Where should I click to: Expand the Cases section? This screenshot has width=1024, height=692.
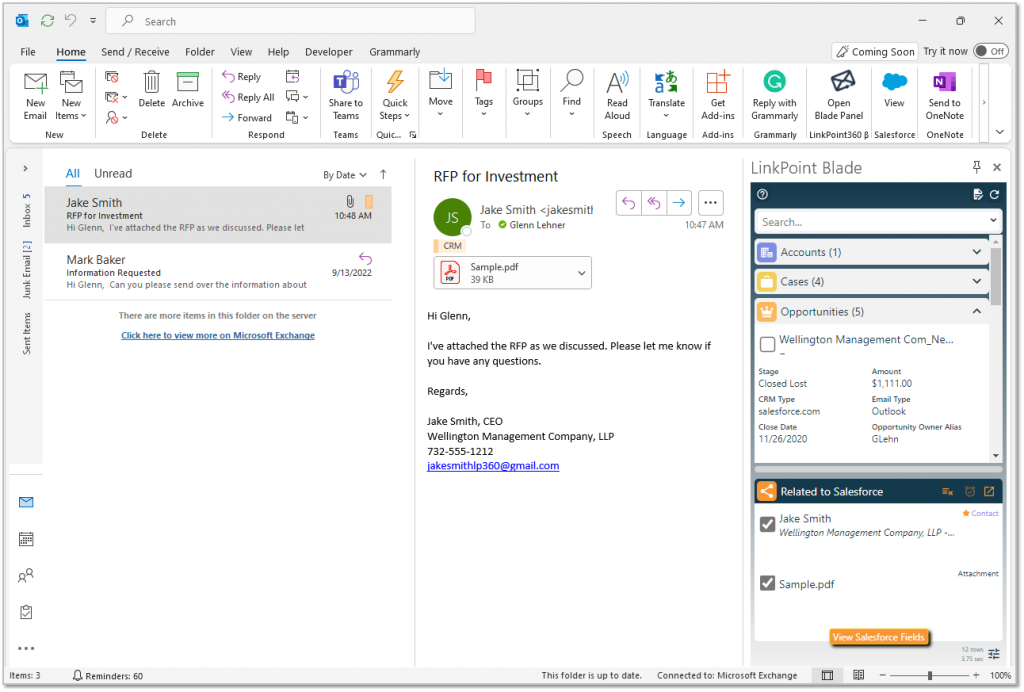978,281
